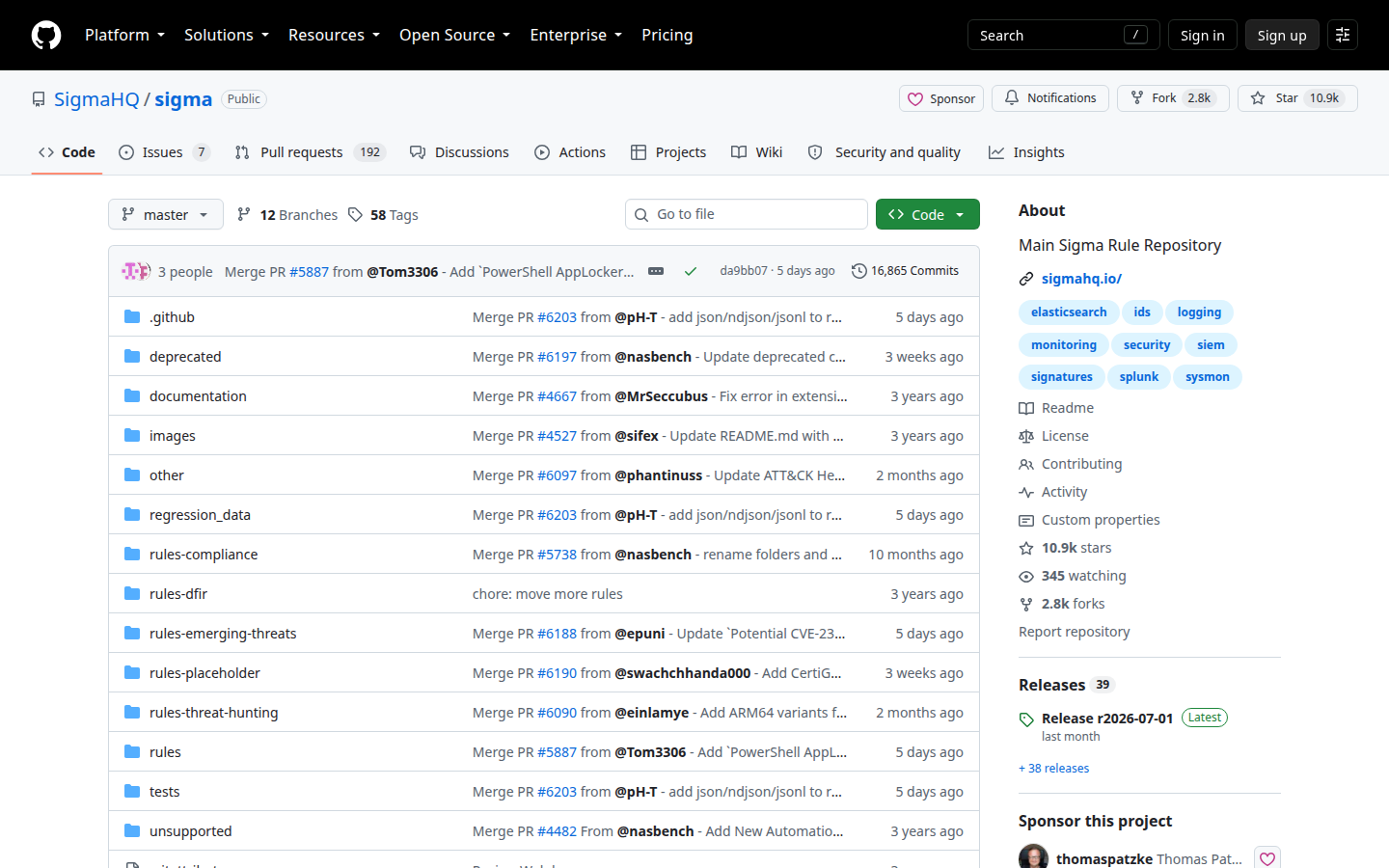Switch to the Discussions tab
This screenshot has height=868, width=1389.
459,152
